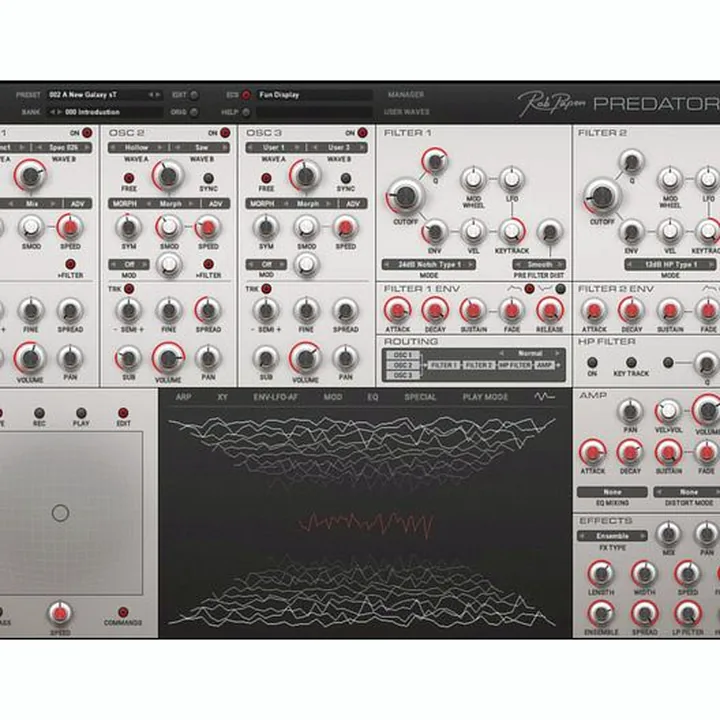Toggle the HELP LED in top bar
720x720 pixels.
pyautogui.click(x=246, y=112)
